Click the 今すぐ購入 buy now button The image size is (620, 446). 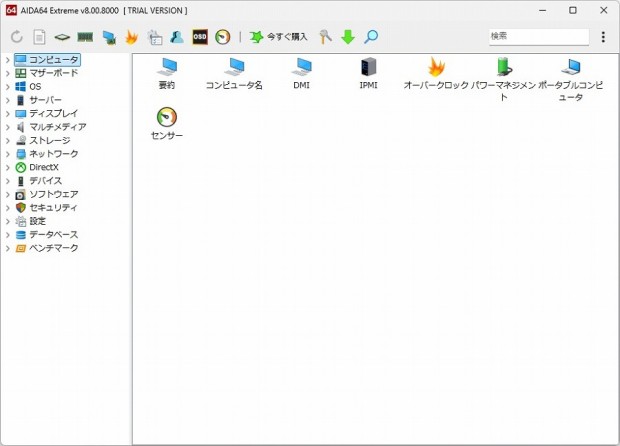278,37
